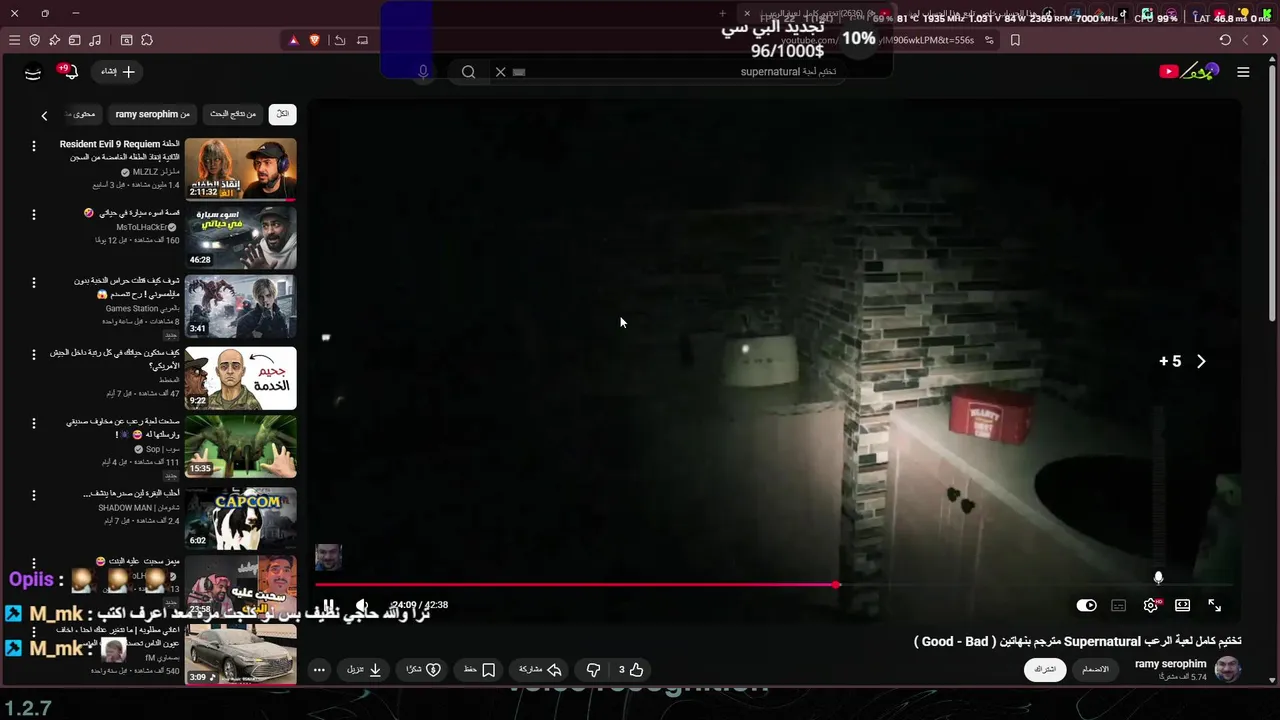The image size is (1280, 720).
Task: Click the music note playlist icon
Action: click(x=94, y=40)
